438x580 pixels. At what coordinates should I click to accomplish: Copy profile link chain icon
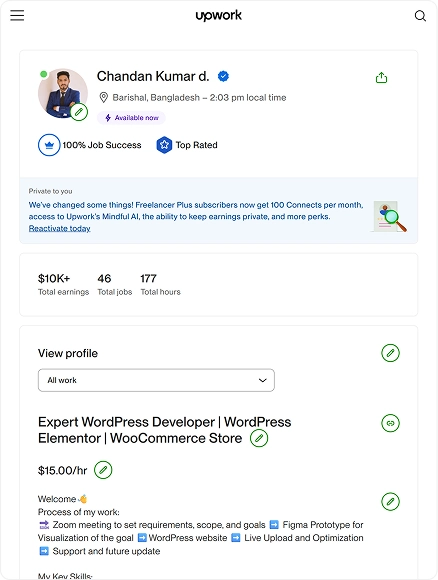click(x=390, y=423)
